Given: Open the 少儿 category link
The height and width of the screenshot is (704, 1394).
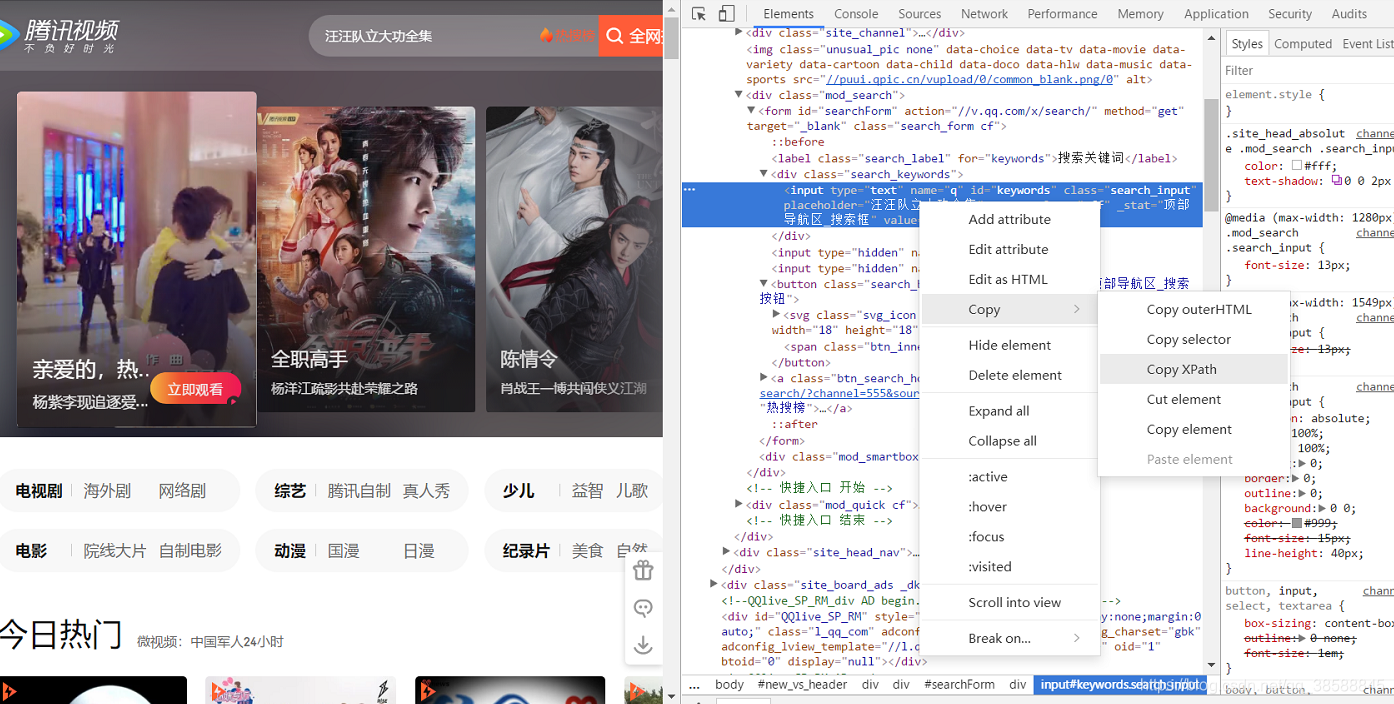Looking at the screenshot, I should pyautogui.click(x=518, y=491).
